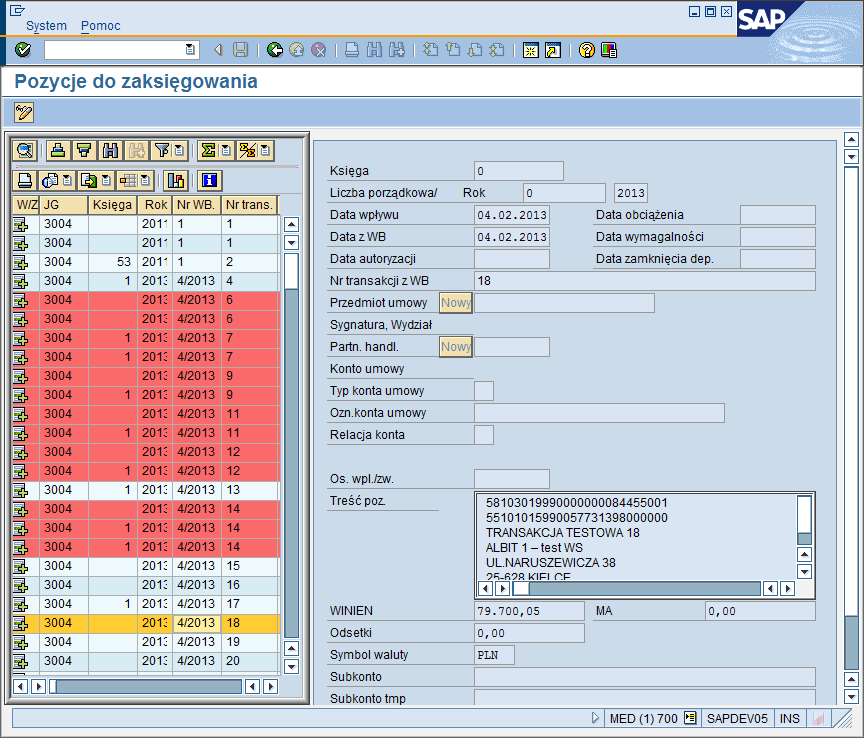The width and height of the screenshot is (864, 738).
Task: Click the Export icon in list toolbar
Action: point(89,180)
